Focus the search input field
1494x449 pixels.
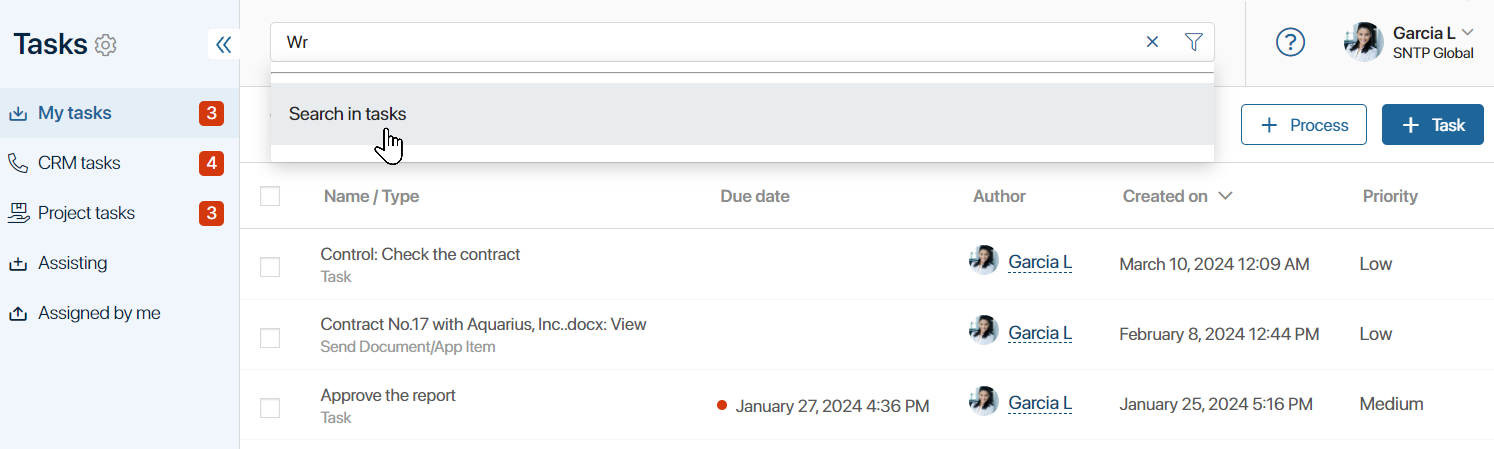click(705, 42)
